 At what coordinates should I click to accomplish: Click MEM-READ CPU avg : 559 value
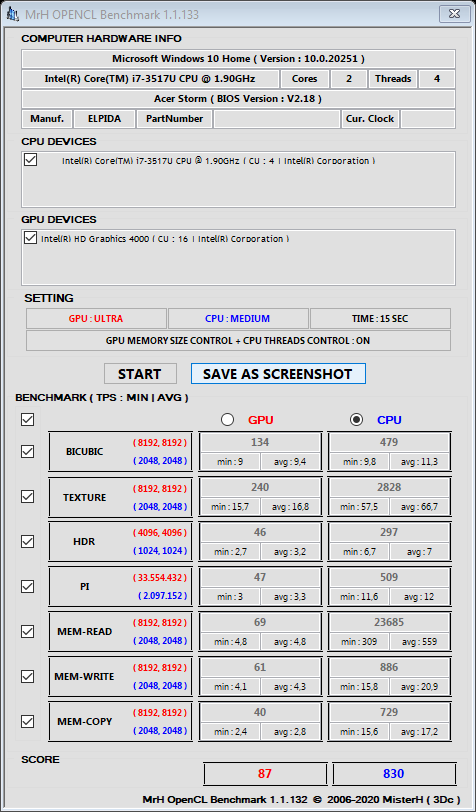click(420, 642)
